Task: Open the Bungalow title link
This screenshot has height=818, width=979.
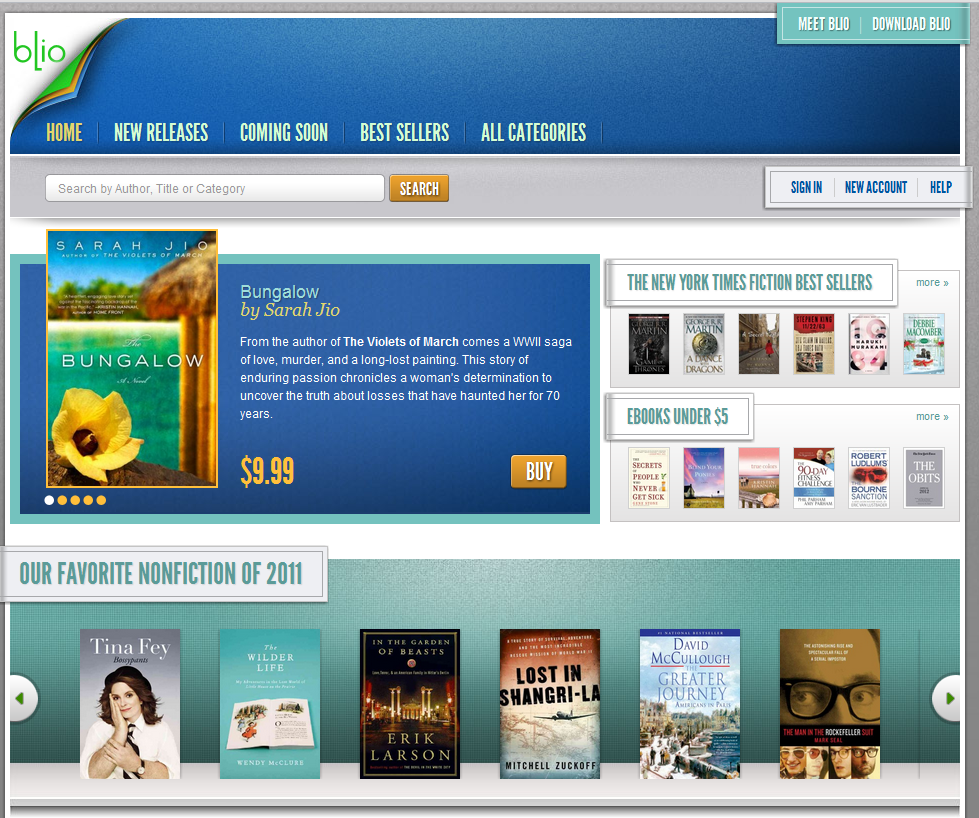Action: click(x=279, y=292)
